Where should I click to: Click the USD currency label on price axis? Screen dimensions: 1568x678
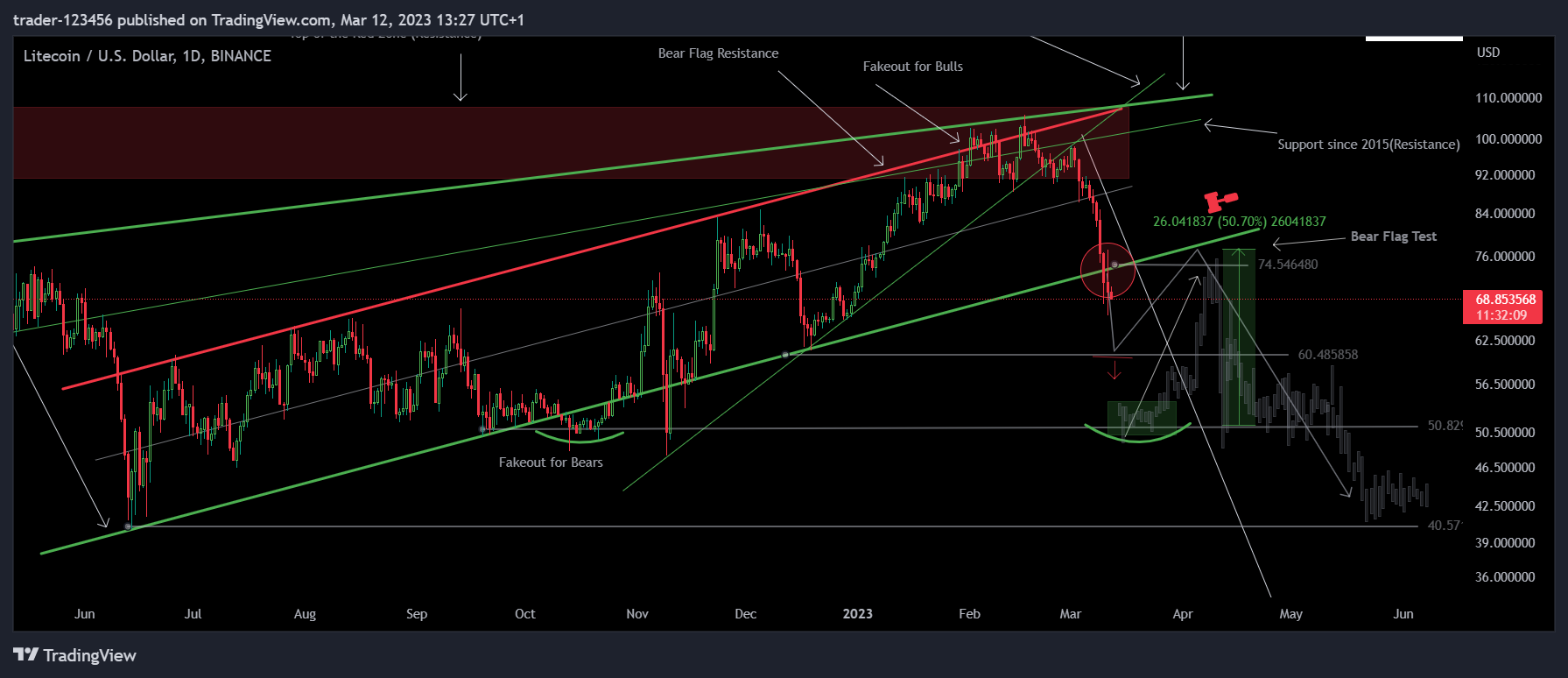coord(1488,53)
